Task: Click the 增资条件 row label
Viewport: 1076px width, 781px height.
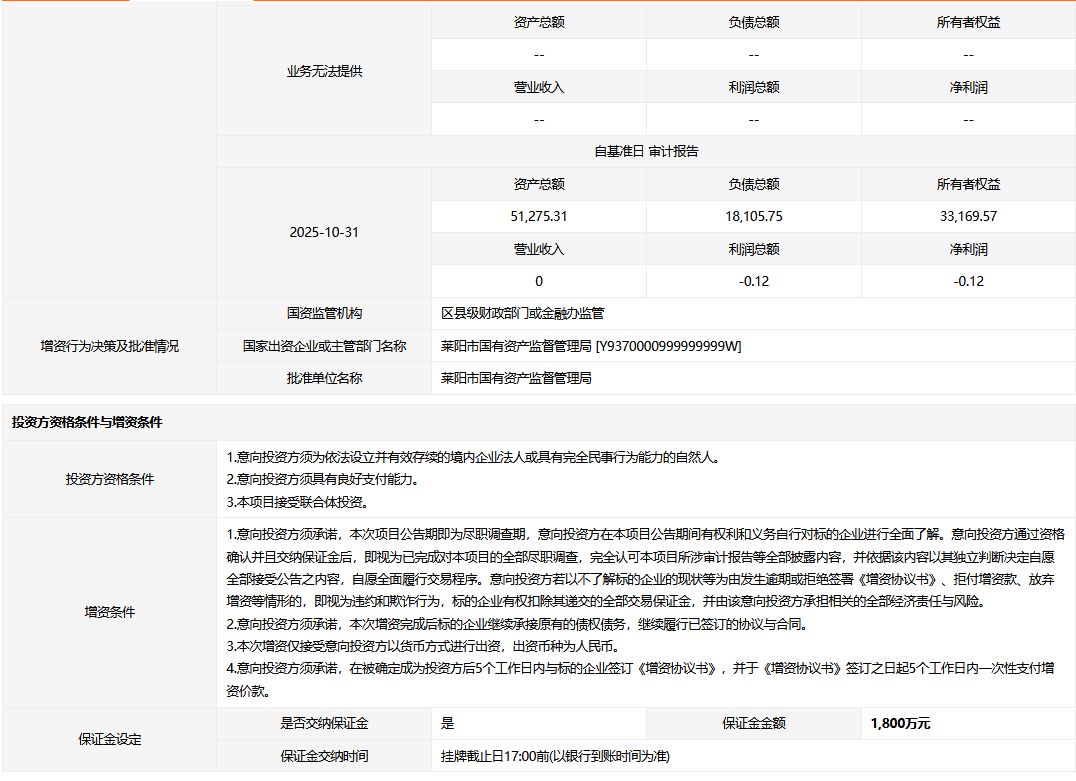Action: tap(109, 612)
